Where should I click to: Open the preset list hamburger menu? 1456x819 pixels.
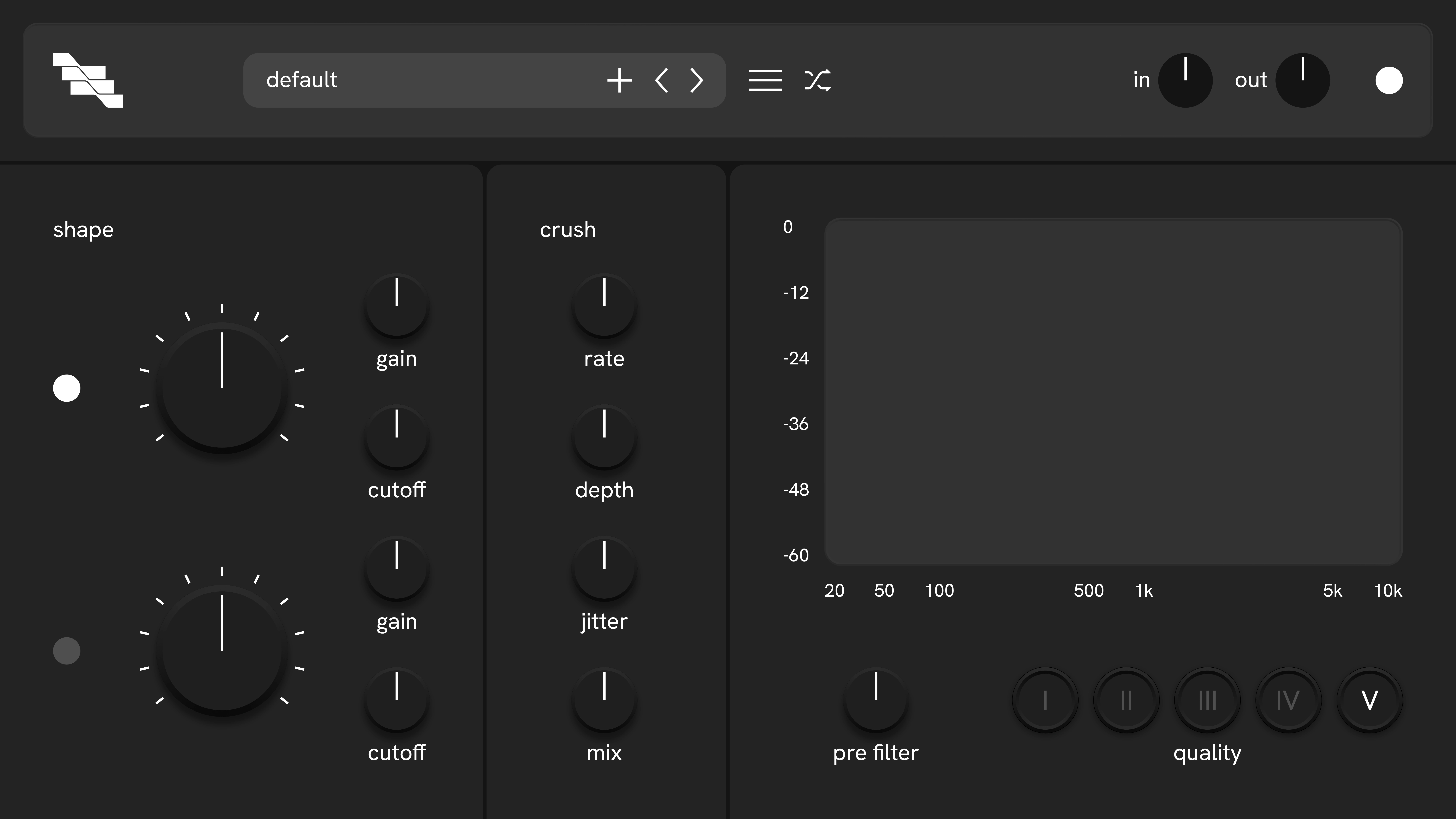(765, 80)
